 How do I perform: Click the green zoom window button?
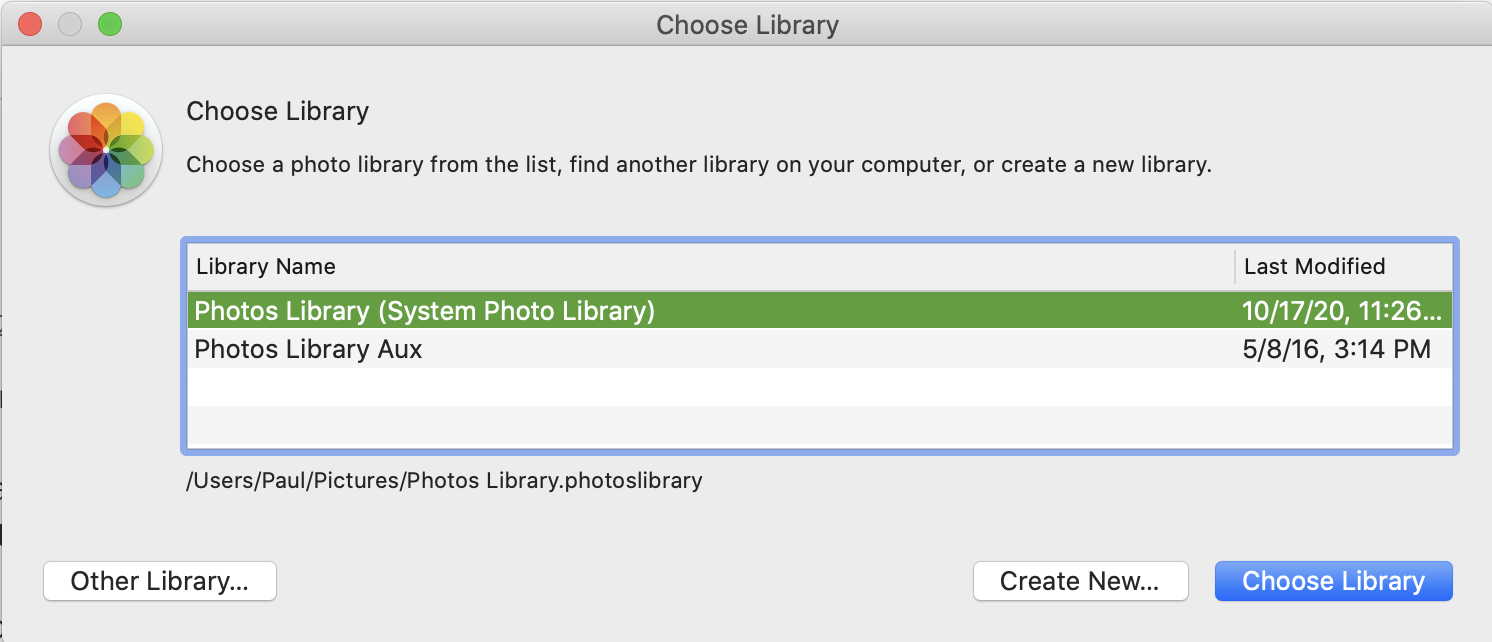[x=109, y=24]
